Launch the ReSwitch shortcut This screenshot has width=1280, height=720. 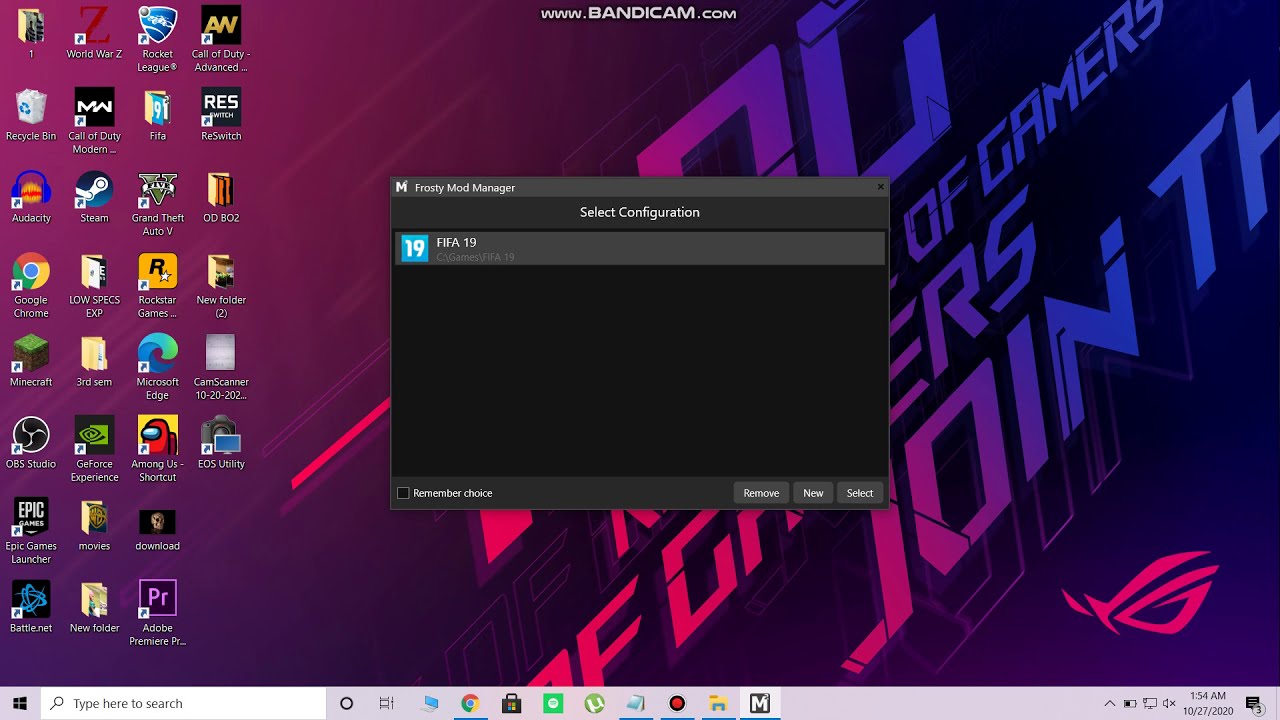pos(221,116)
